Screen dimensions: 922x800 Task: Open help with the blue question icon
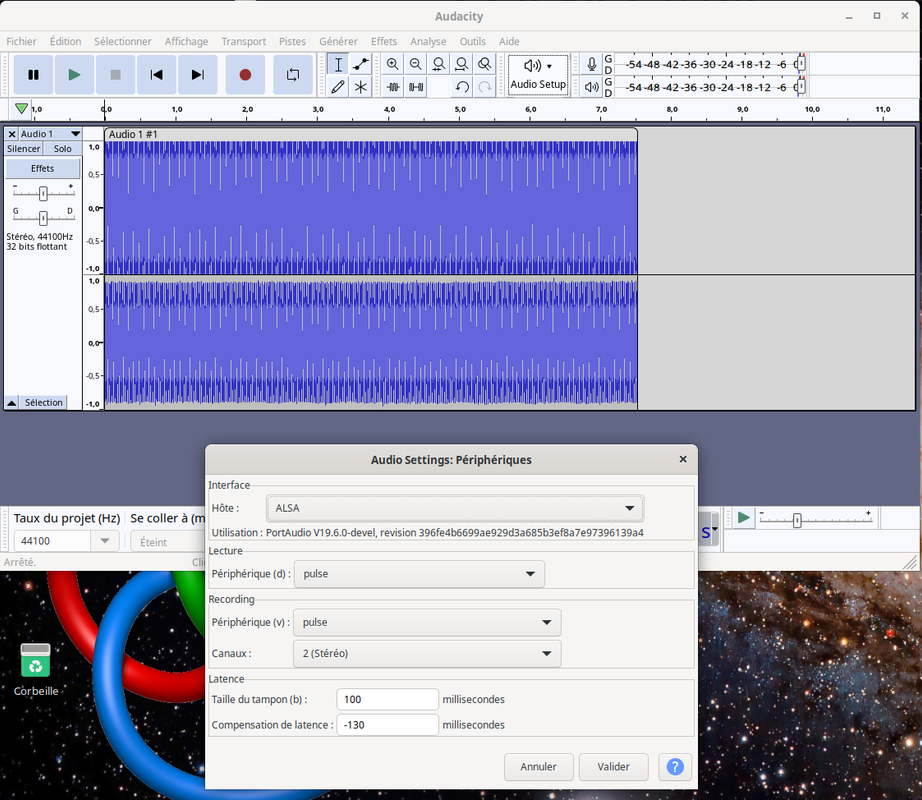point(675,766)
